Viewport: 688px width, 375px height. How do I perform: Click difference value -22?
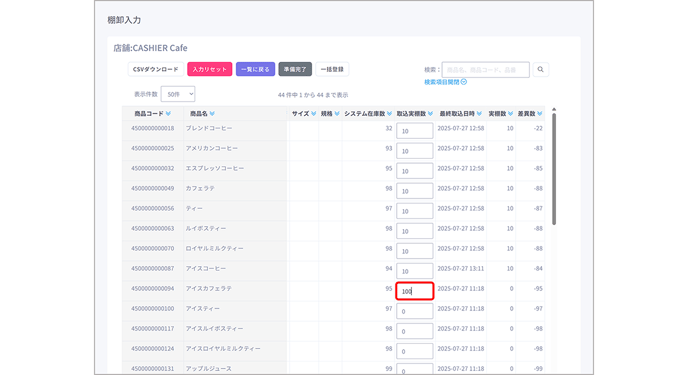538,128
